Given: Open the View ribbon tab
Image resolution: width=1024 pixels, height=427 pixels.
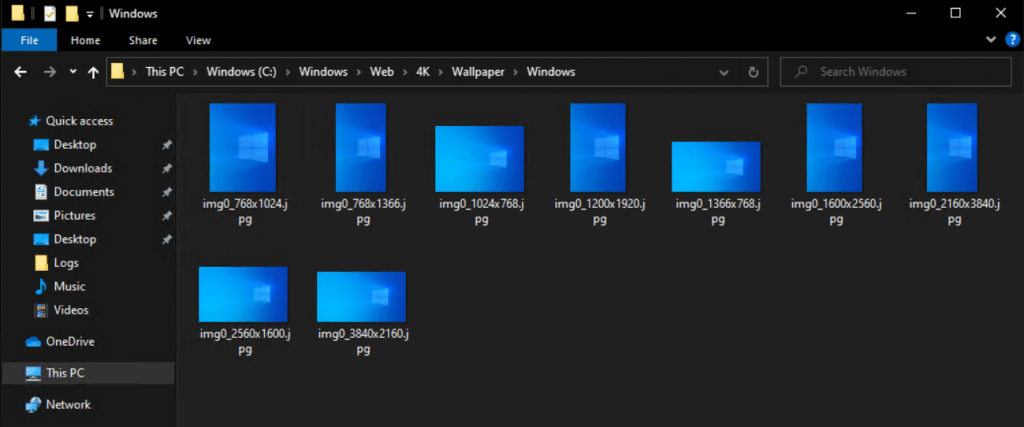Looking at the screenshot, I should pyautogui.click(x=198, y=40).
